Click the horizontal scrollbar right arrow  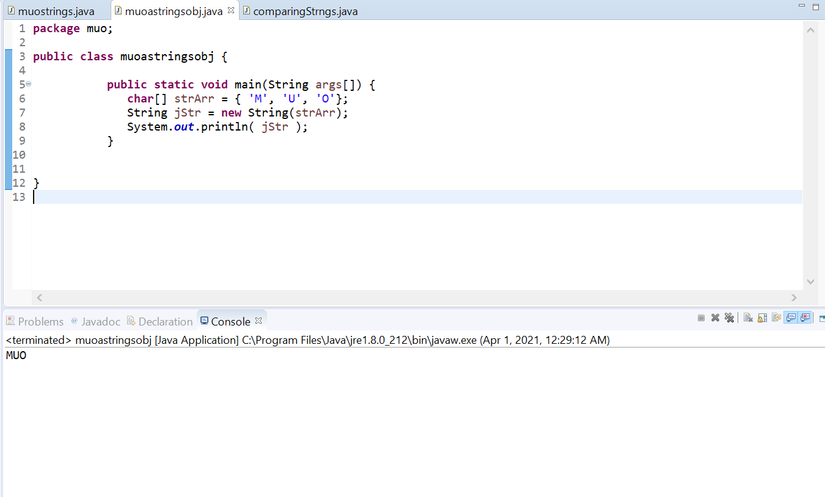[794, 298]
